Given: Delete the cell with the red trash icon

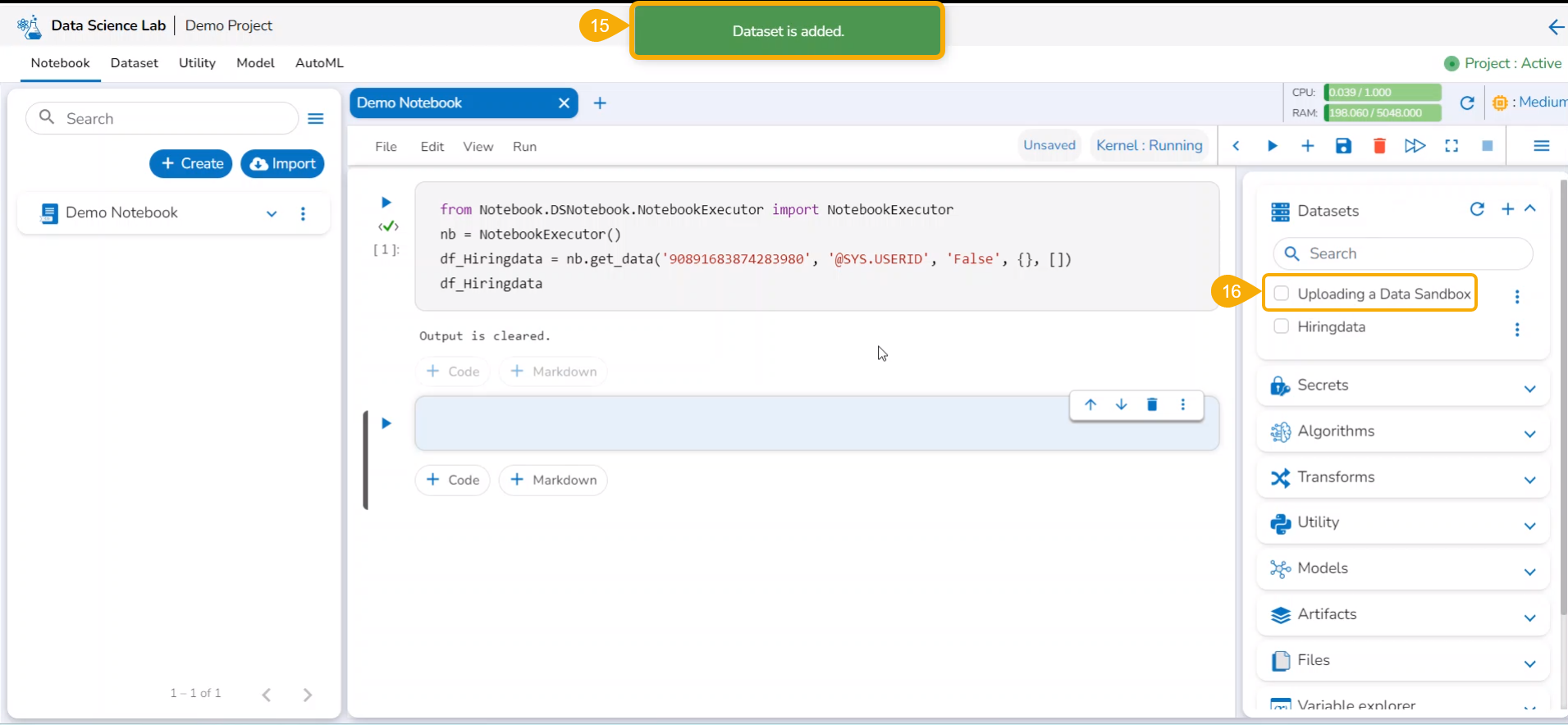Looking at the screenshot, I should [x=1379, y=146].
